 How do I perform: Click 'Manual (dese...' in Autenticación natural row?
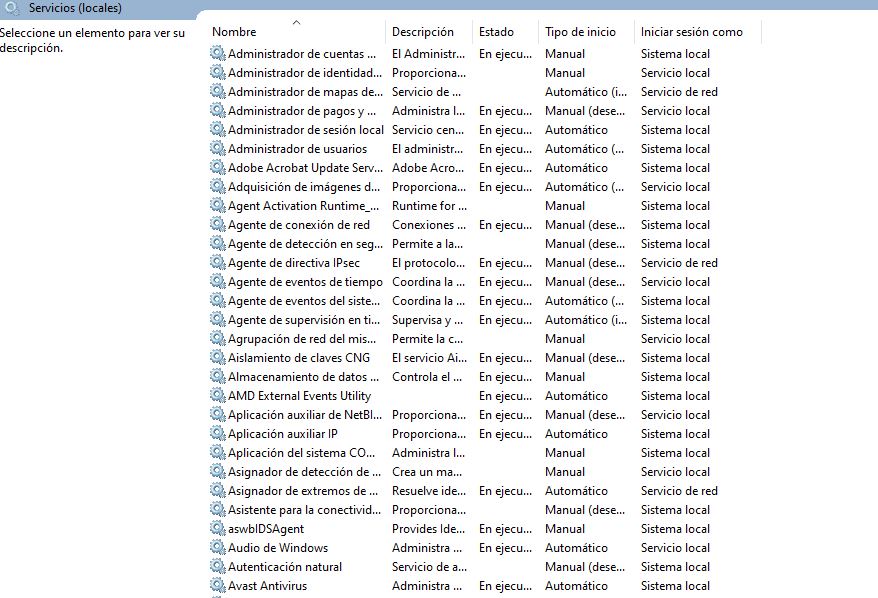[585, 567]
